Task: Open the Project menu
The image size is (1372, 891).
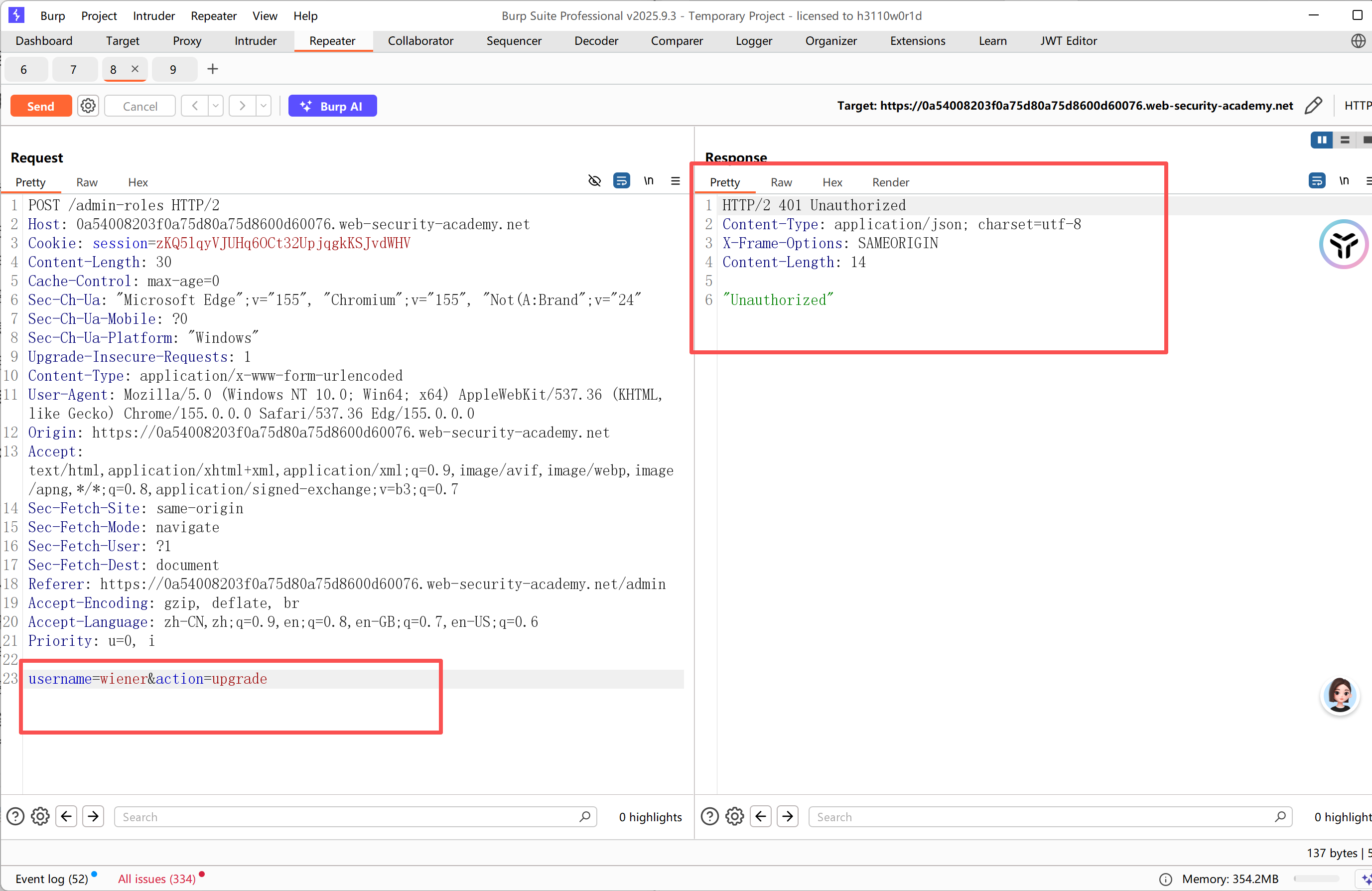Action: [99, 16]
